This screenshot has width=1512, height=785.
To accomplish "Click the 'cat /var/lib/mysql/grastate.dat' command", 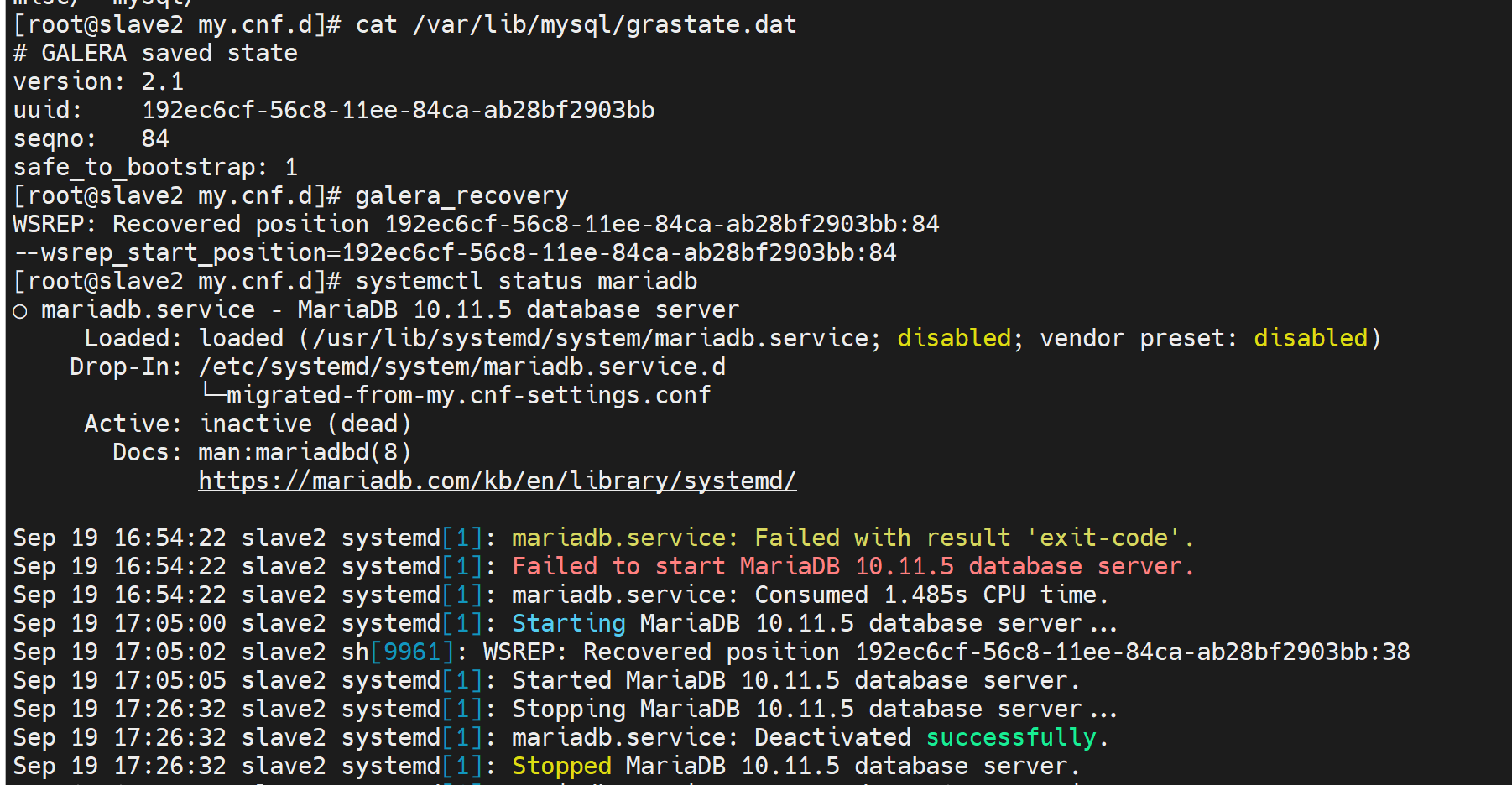I will coord(576,24).
